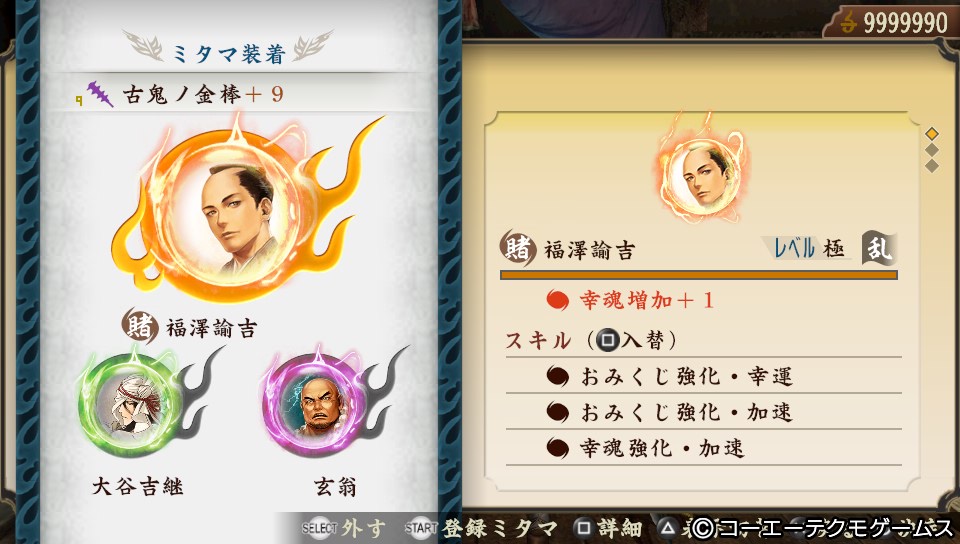Screen dimensions: 960x544
Task: Select the purple 玄翁 mitama orb
Action: (317, 403)
